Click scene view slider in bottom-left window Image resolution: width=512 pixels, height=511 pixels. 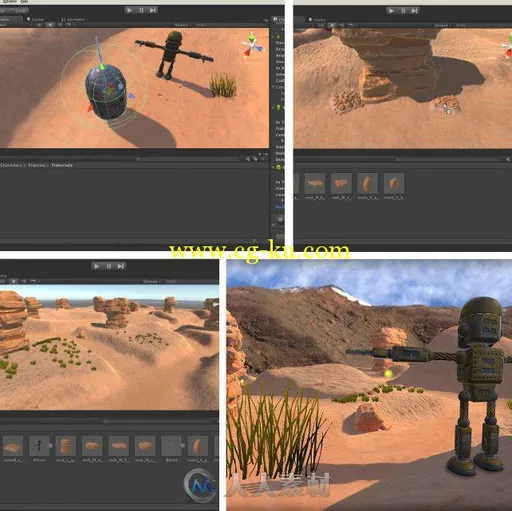157,421
